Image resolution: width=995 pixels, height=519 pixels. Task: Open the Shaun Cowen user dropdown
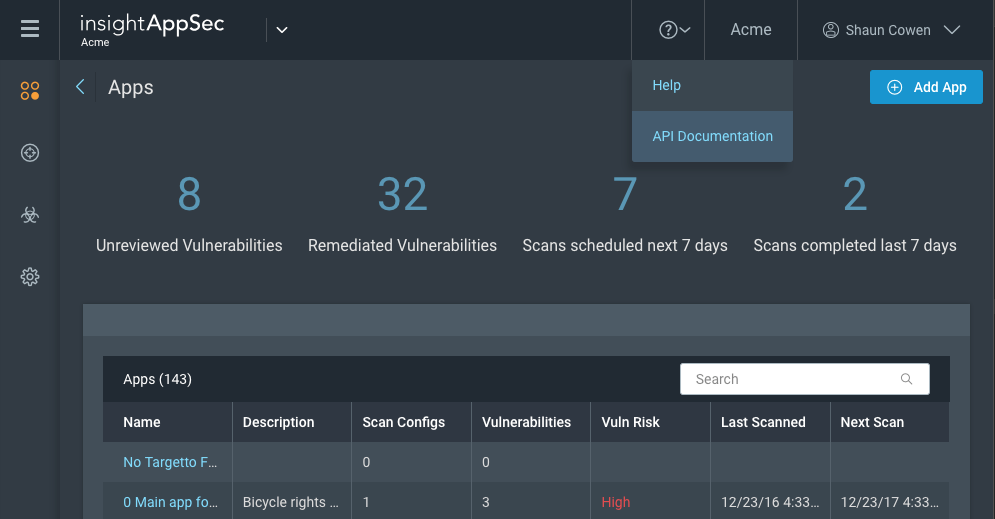click(x=890, y=30)
